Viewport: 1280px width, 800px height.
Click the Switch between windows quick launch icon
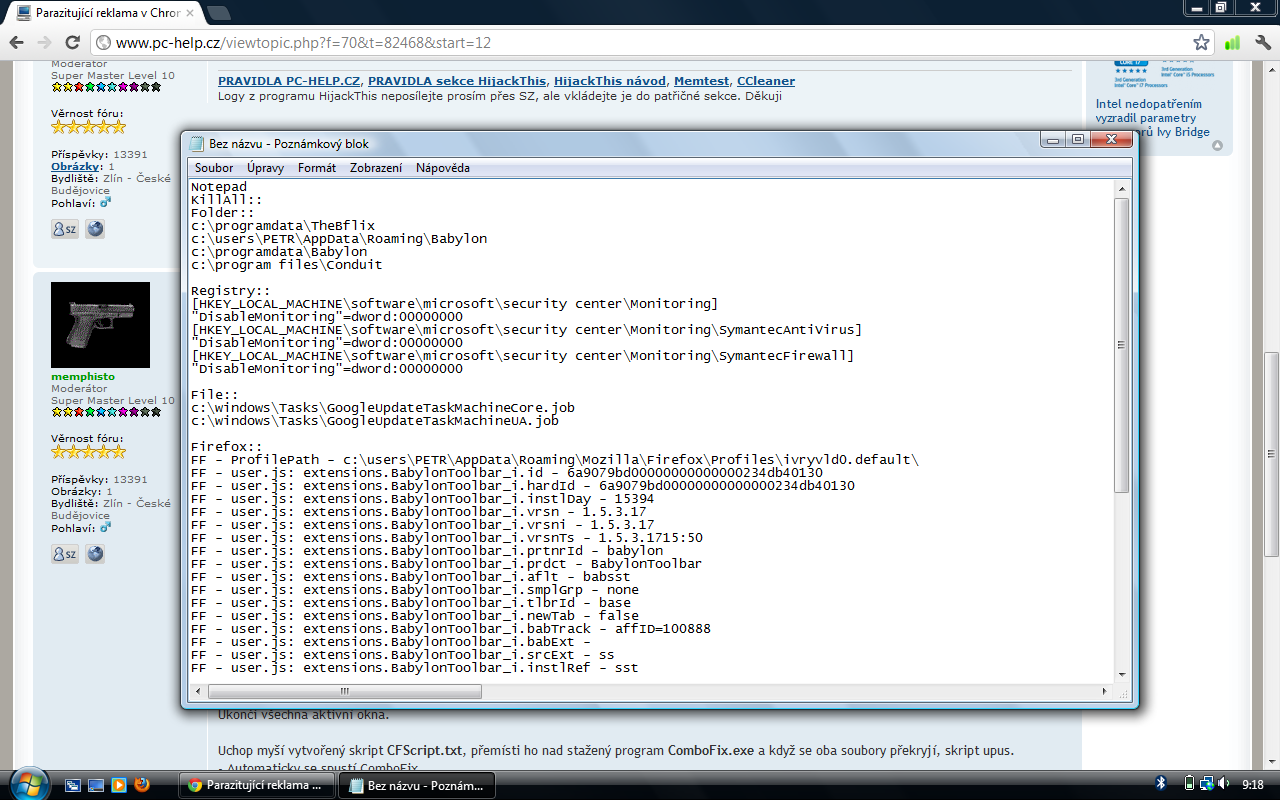(72, 785)
